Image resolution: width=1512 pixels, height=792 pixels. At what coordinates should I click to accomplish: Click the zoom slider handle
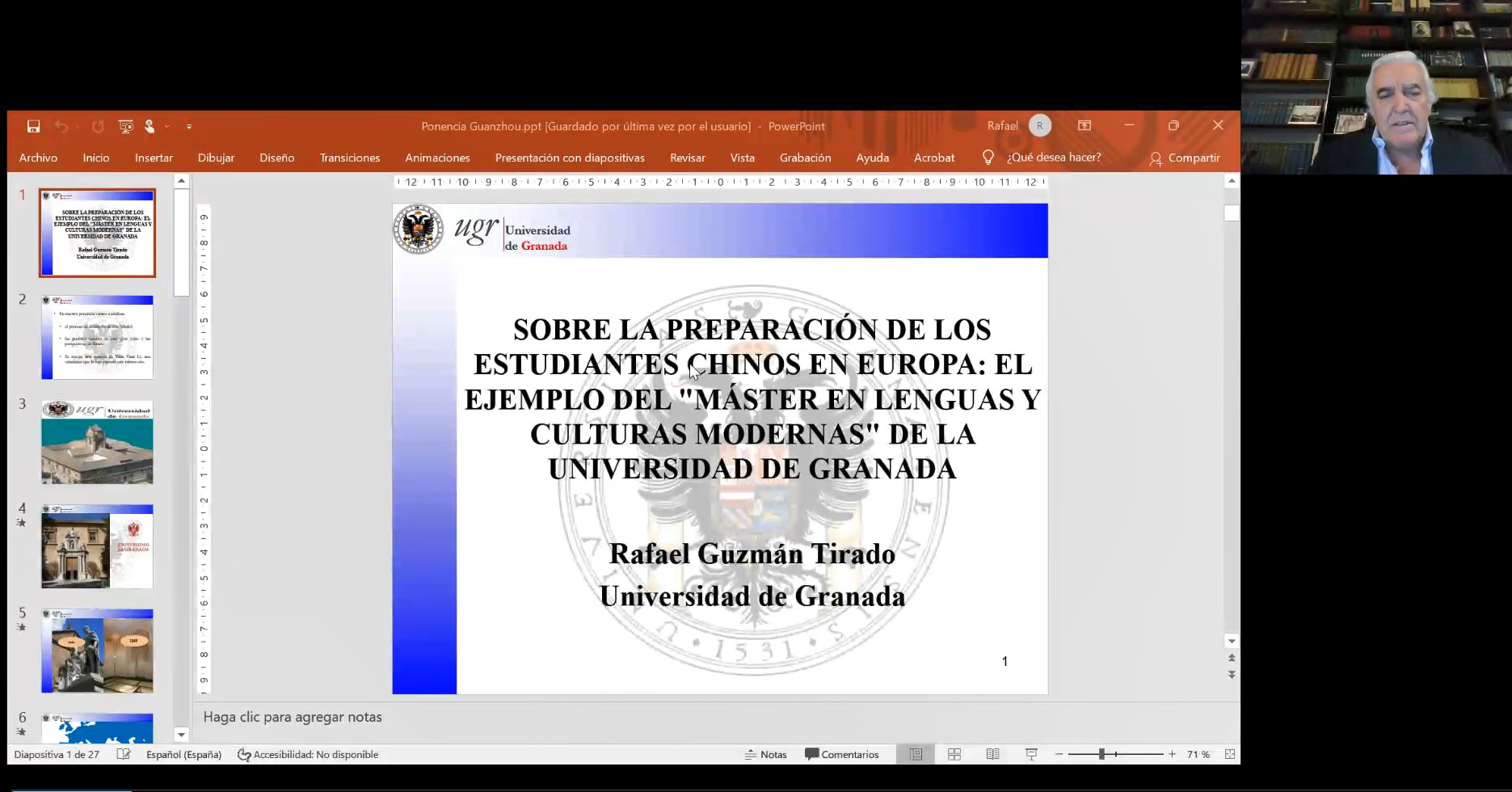click(x=1101, y=754)
